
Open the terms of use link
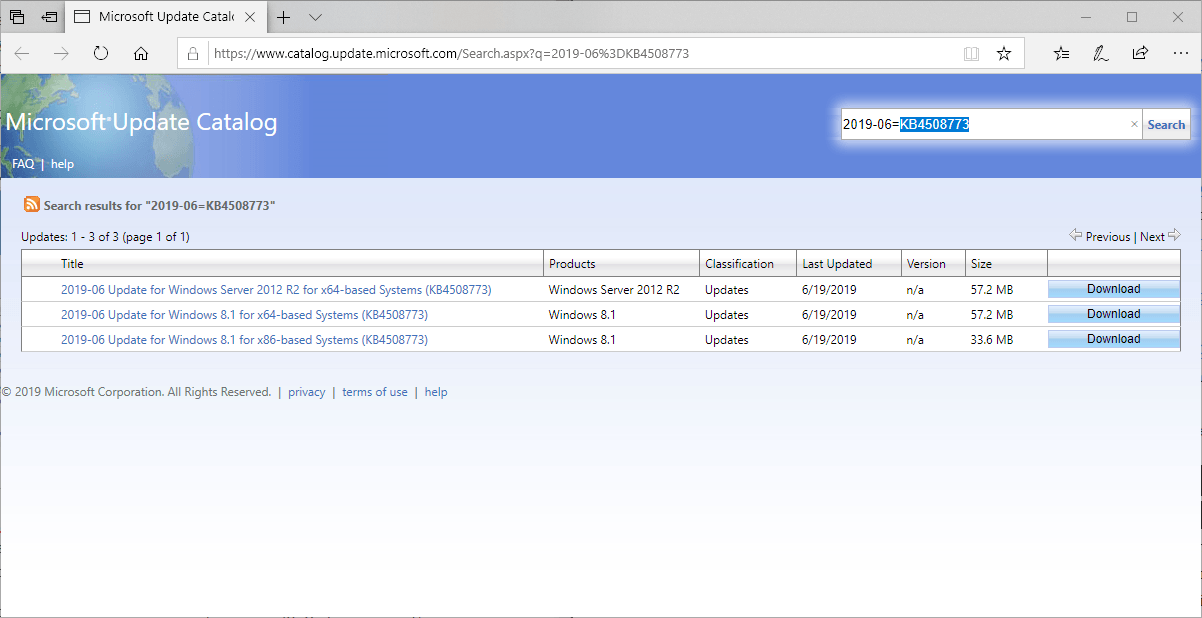[375, 392]
